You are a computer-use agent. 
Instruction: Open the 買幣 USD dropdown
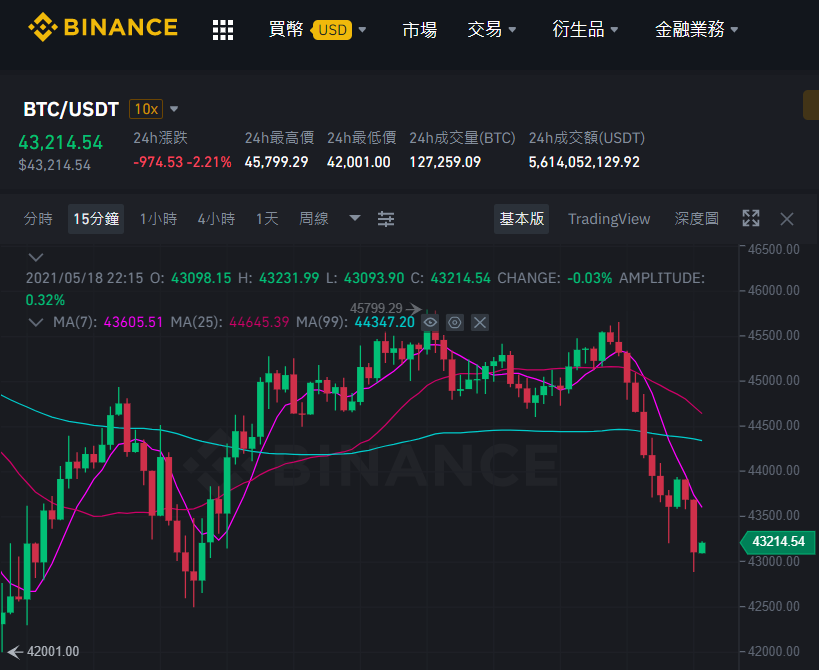pyautogui.click(x=317, y=29)
